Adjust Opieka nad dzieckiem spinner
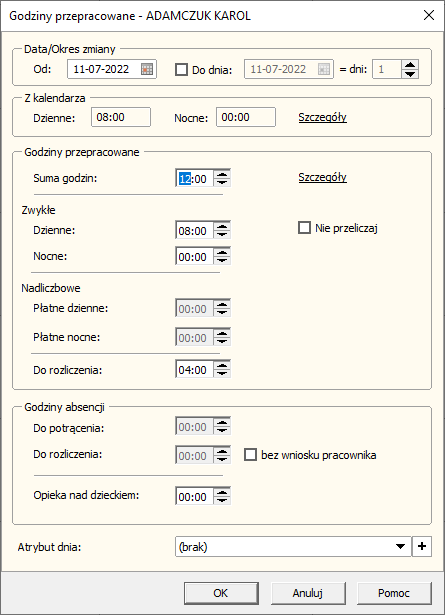The width and height of the screenshot is (445, 615). 222,496
